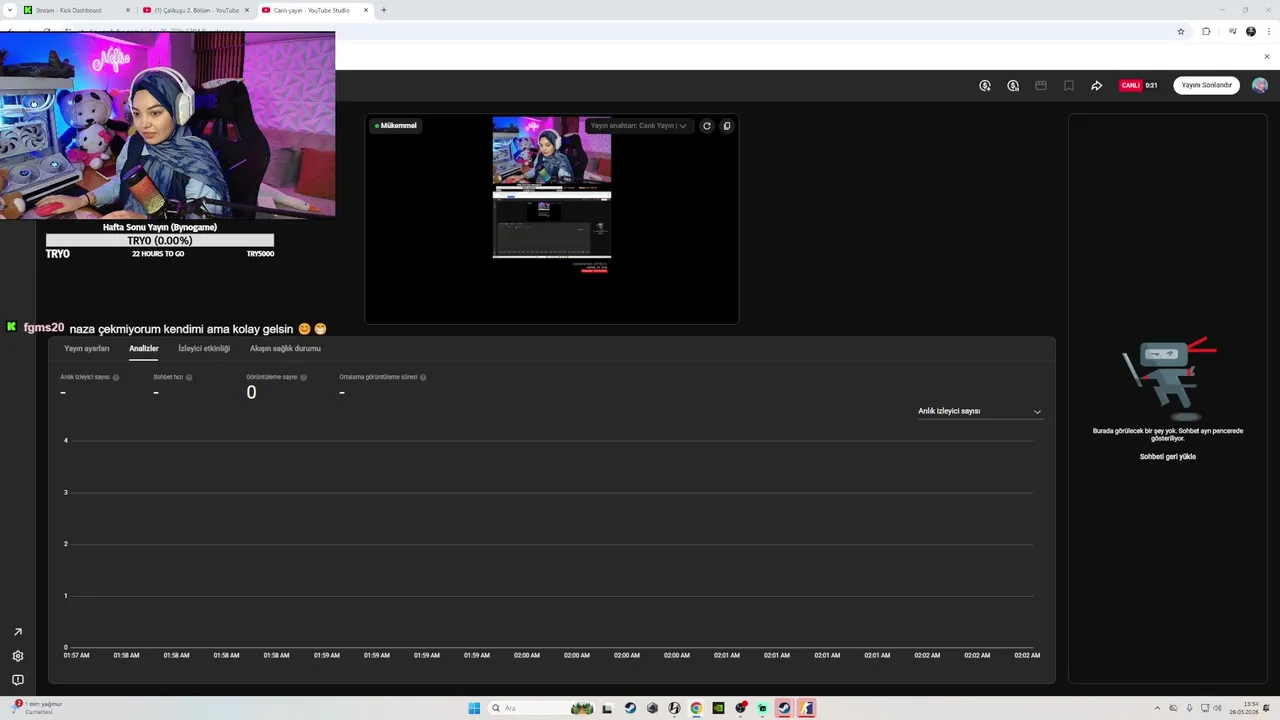
Task: Click the sidebar arrow-out icon
Action: [18, 632]
